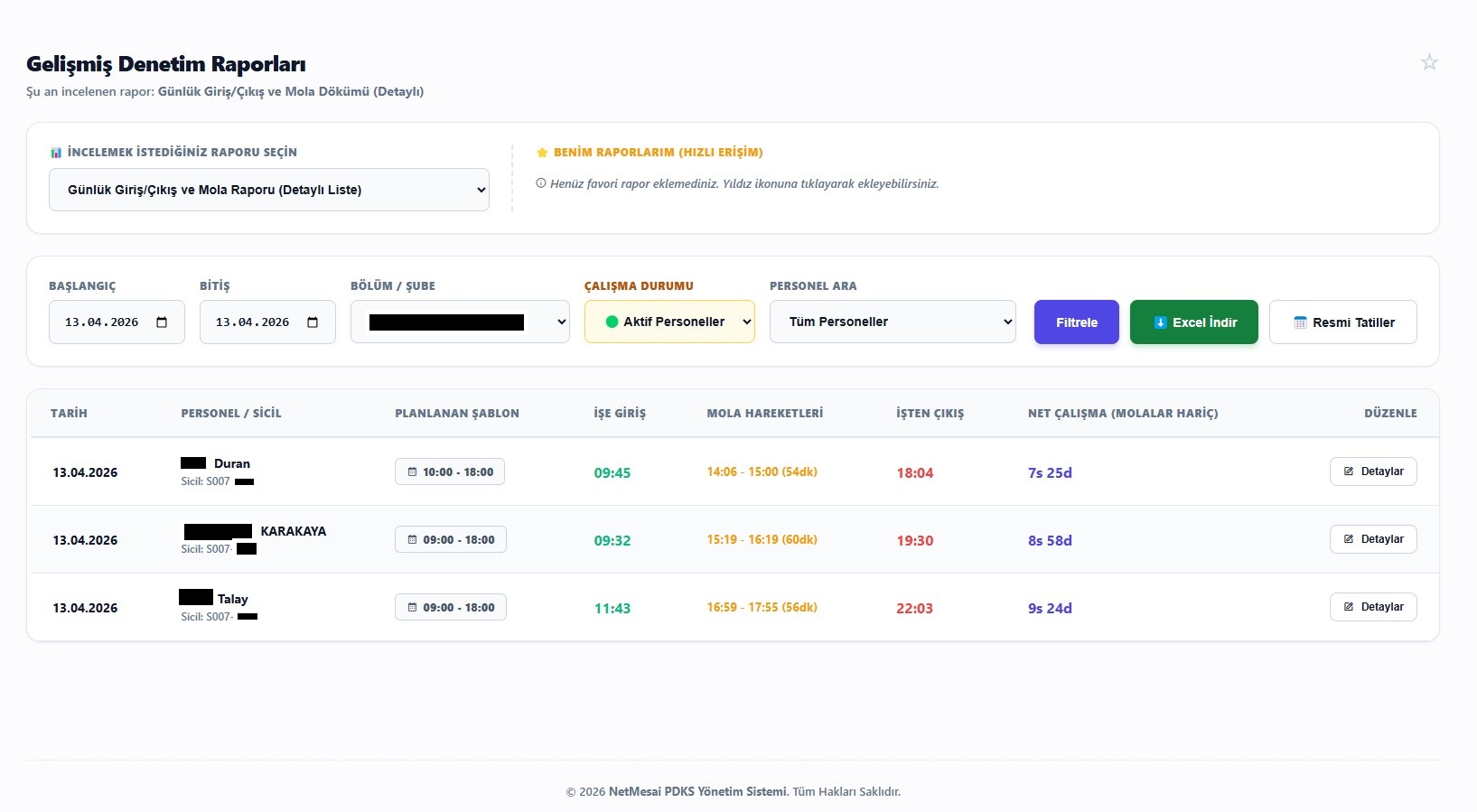Click edit icon in Duran's Detaylar button
The image size is (1477, 812).
click(1349, 471)
